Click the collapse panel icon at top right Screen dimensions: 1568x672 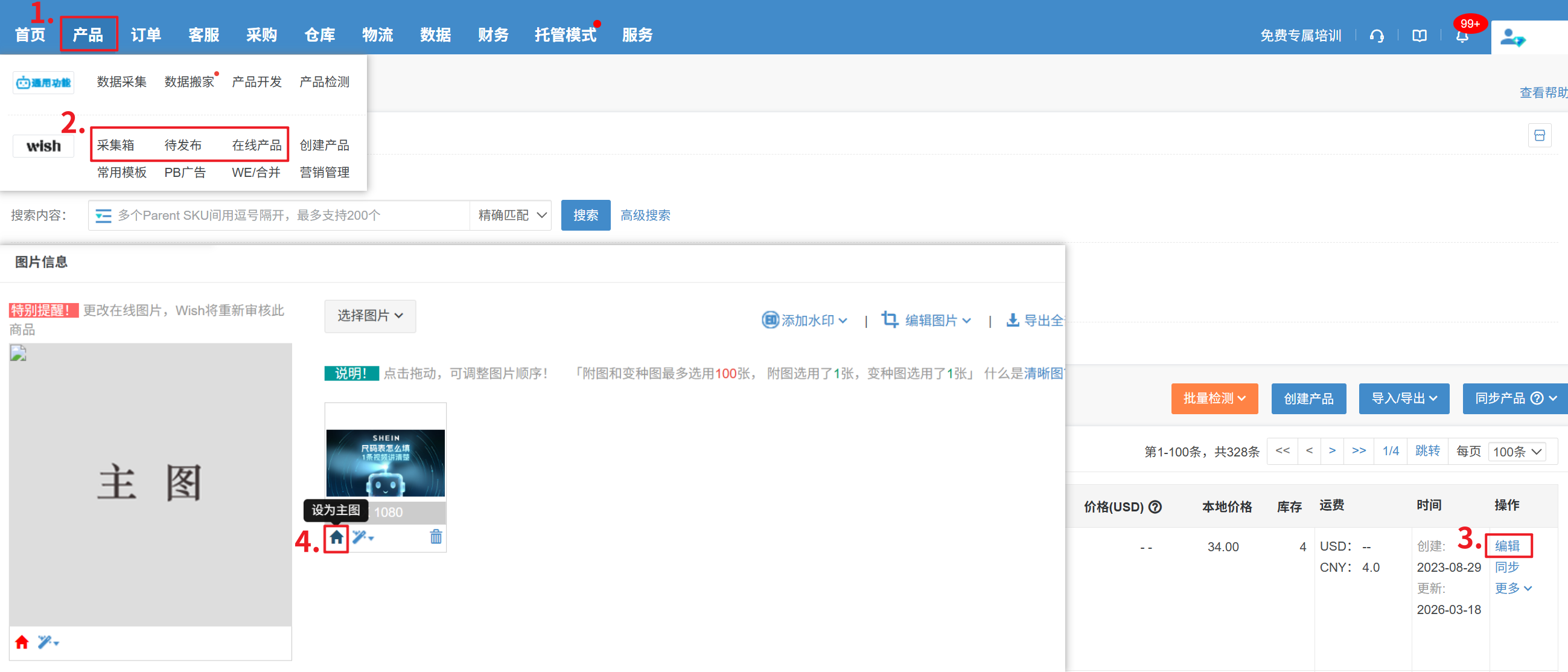[x=1539, y=135]
